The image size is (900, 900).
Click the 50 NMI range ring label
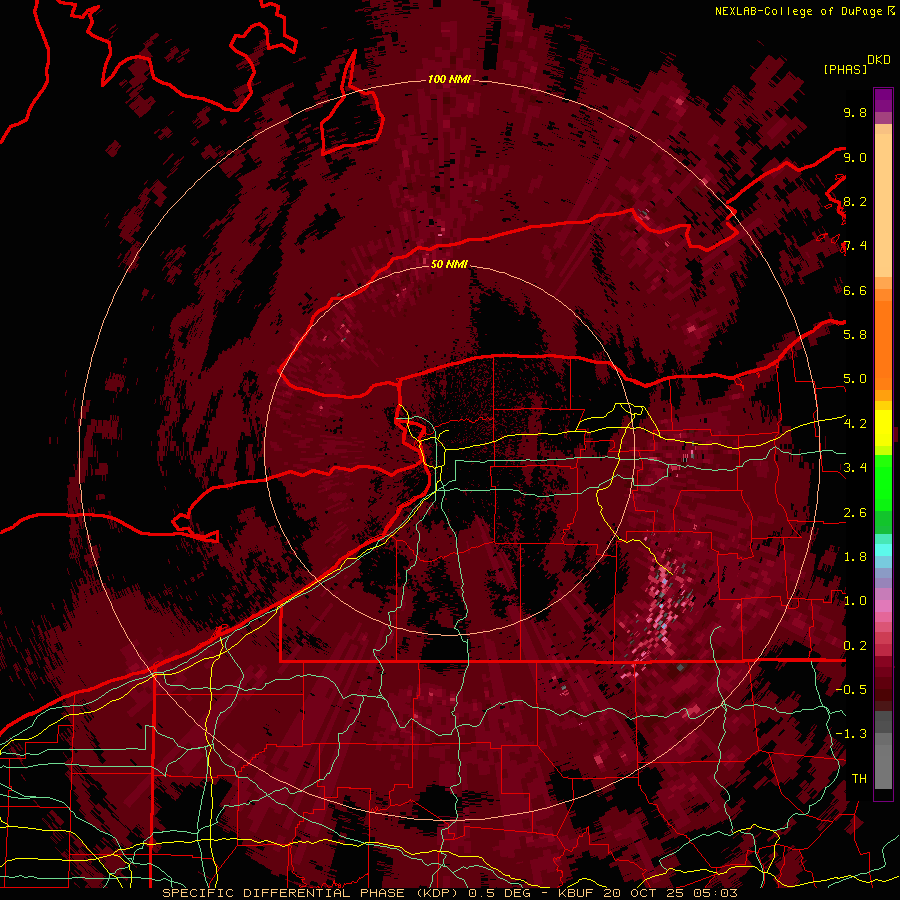click(x=449, y=264)
